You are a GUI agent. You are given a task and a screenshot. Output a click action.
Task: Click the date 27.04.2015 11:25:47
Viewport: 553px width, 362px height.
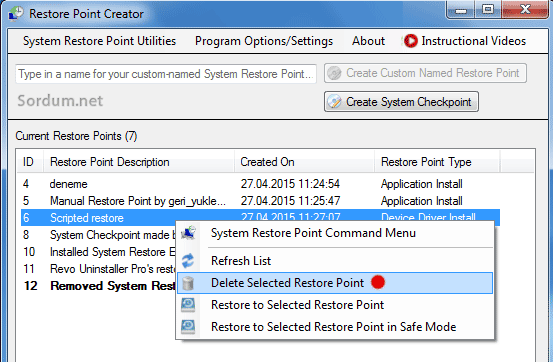[x=290, y=201]
